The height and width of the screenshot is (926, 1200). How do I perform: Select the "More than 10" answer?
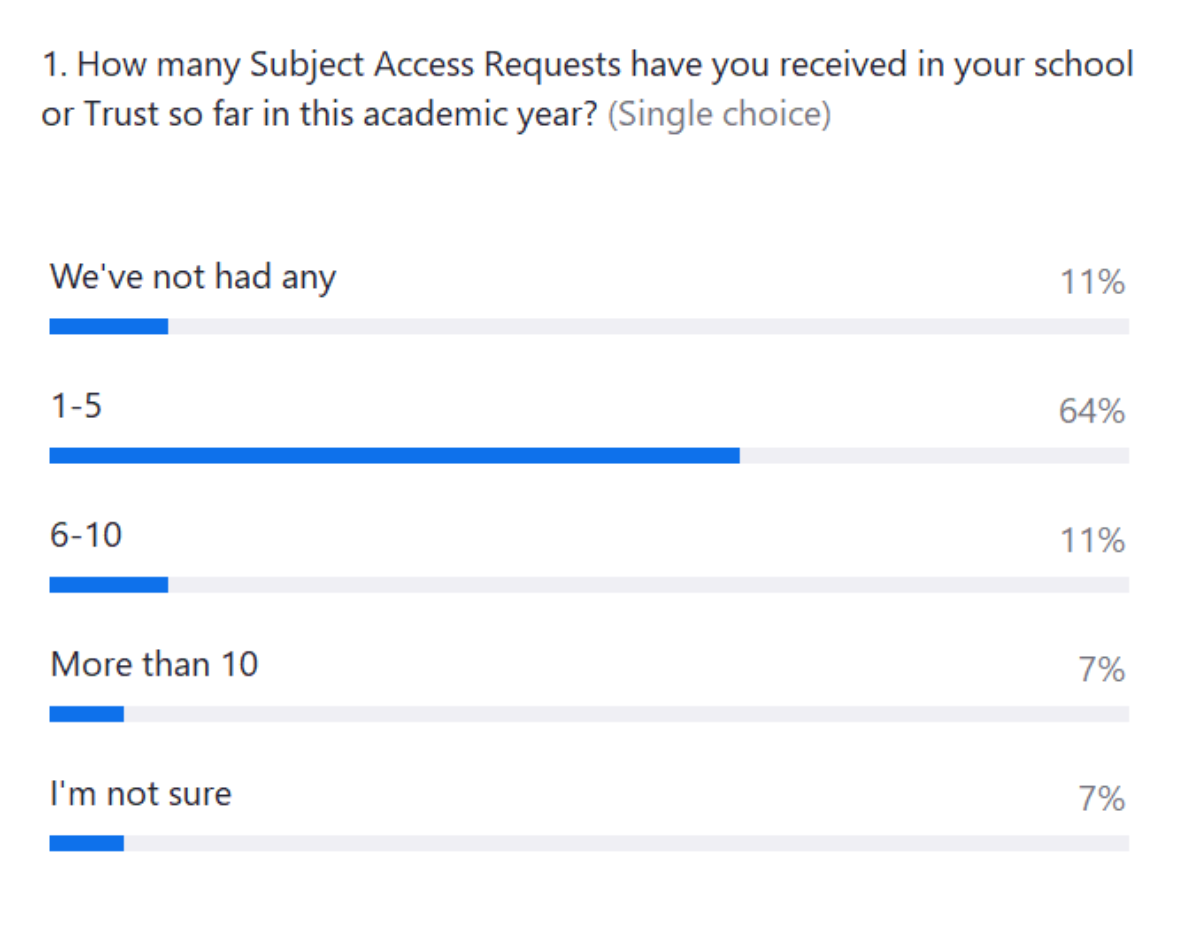pos(155,664)
